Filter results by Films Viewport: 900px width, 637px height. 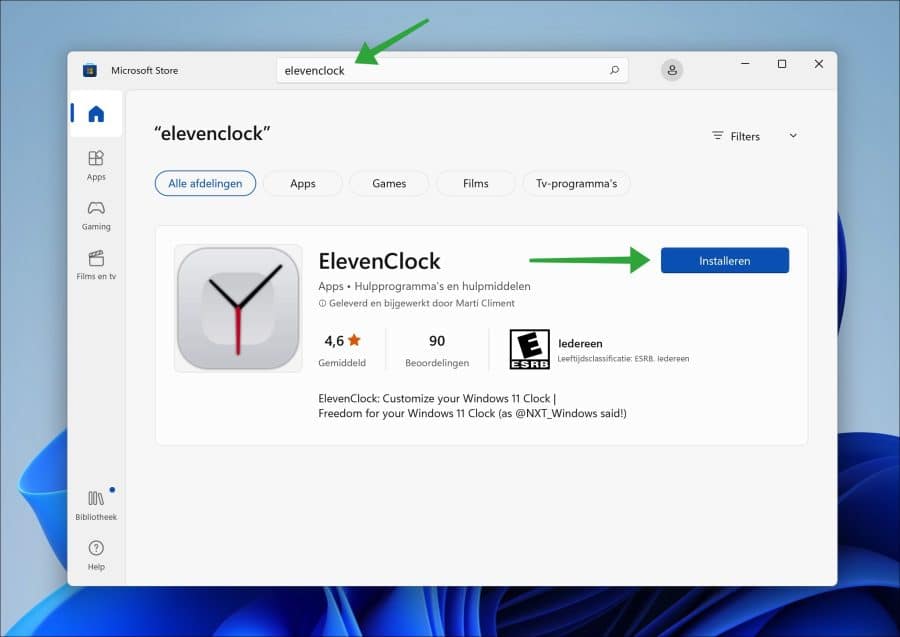click(475, 183)
